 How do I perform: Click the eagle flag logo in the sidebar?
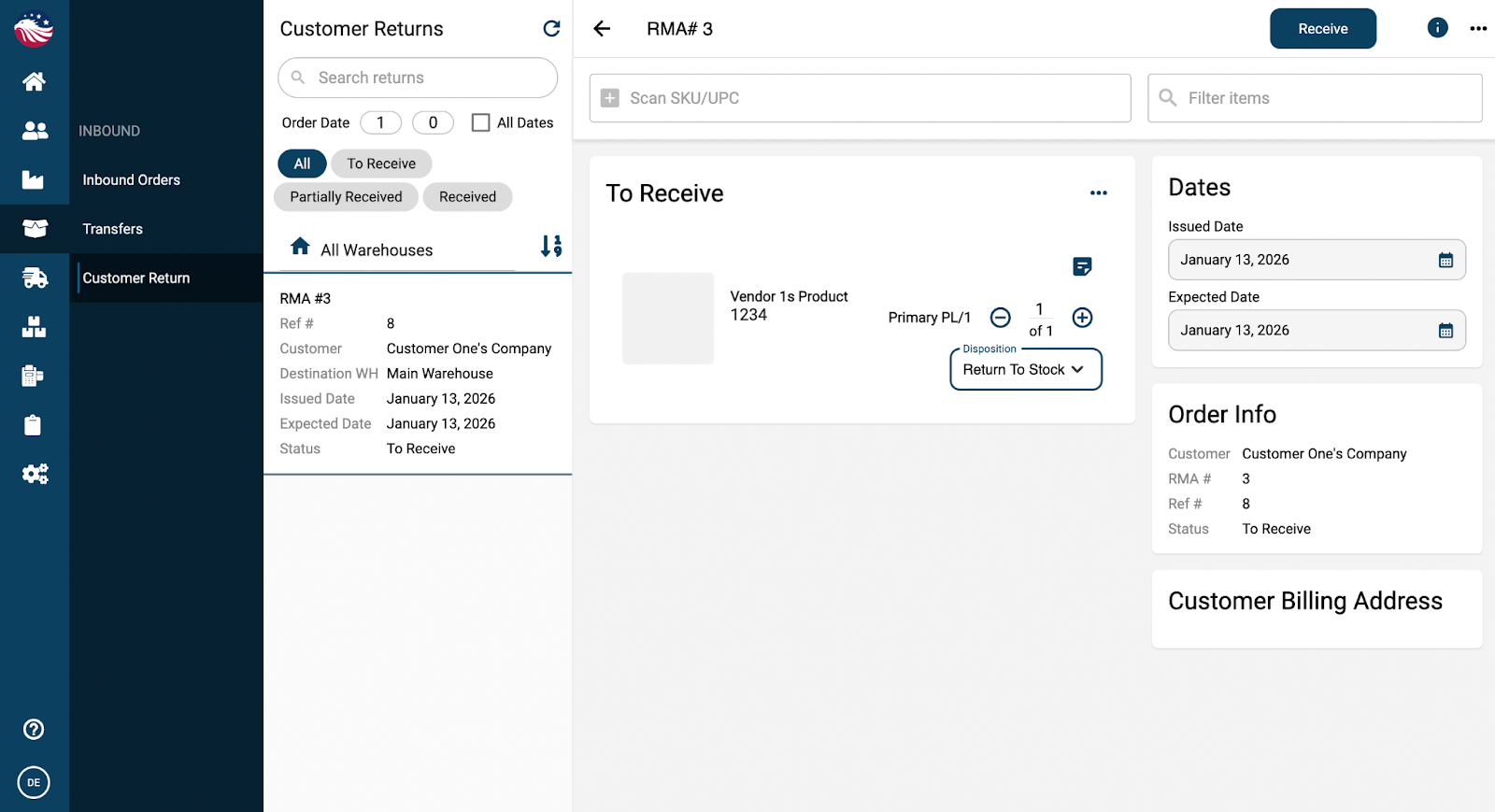tap(34, 29)
